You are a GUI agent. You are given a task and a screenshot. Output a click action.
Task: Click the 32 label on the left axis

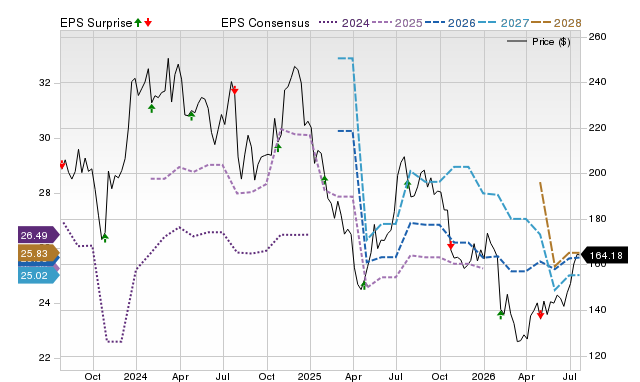(x=44, y=83)
